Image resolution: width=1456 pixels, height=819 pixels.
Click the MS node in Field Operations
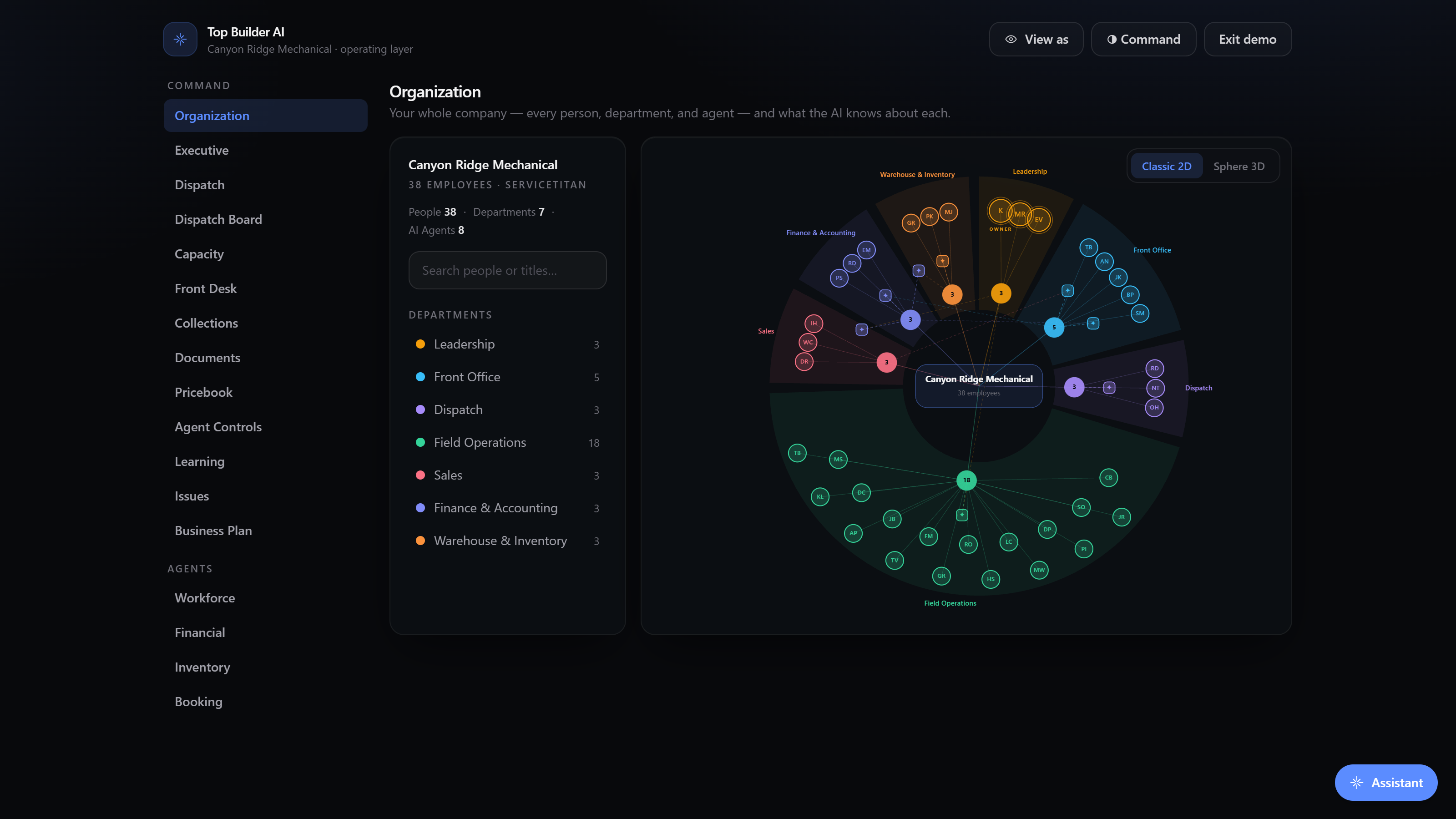[838, 459]
